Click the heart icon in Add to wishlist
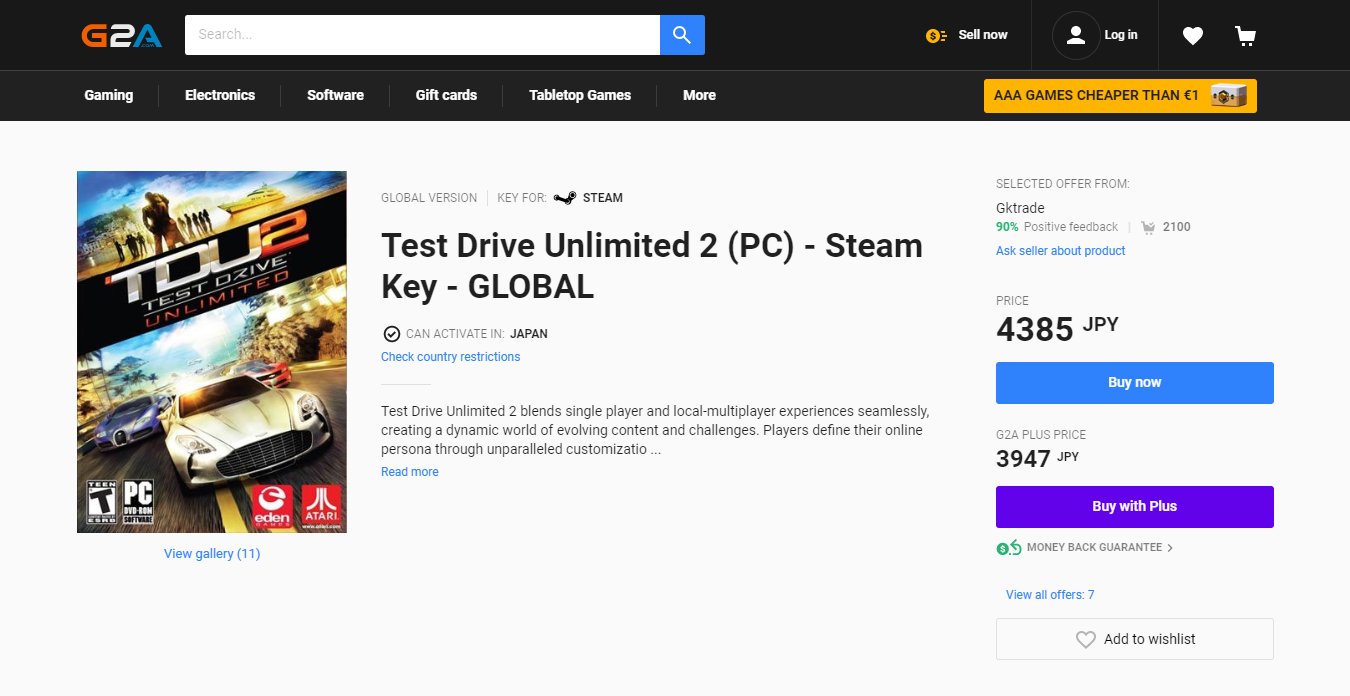 pos(1085,639)
